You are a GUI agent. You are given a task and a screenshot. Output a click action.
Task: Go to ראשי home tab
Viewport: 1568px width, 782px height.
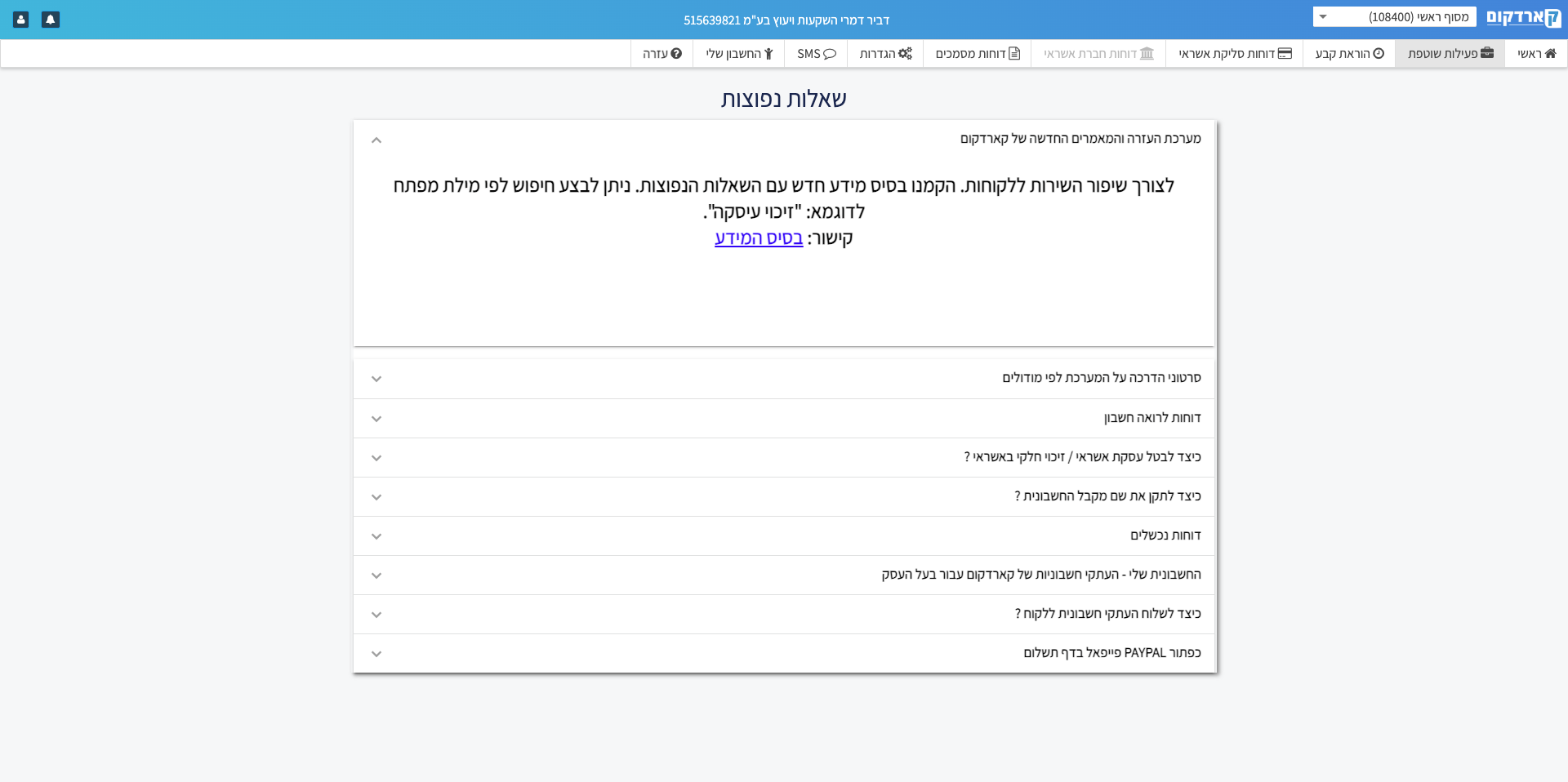(x=1536, y=54)
